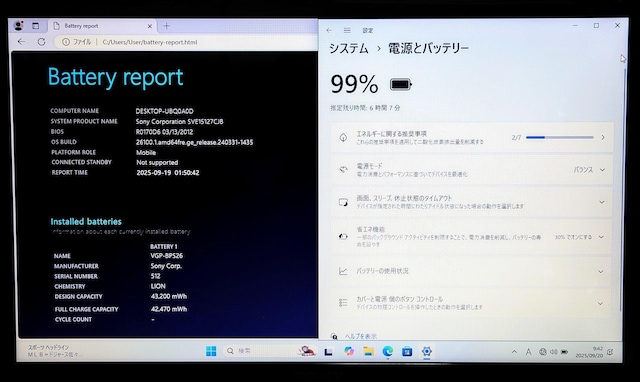Open energy saver 30% dropdown
The image size is (640, 382).
[580, 237]
